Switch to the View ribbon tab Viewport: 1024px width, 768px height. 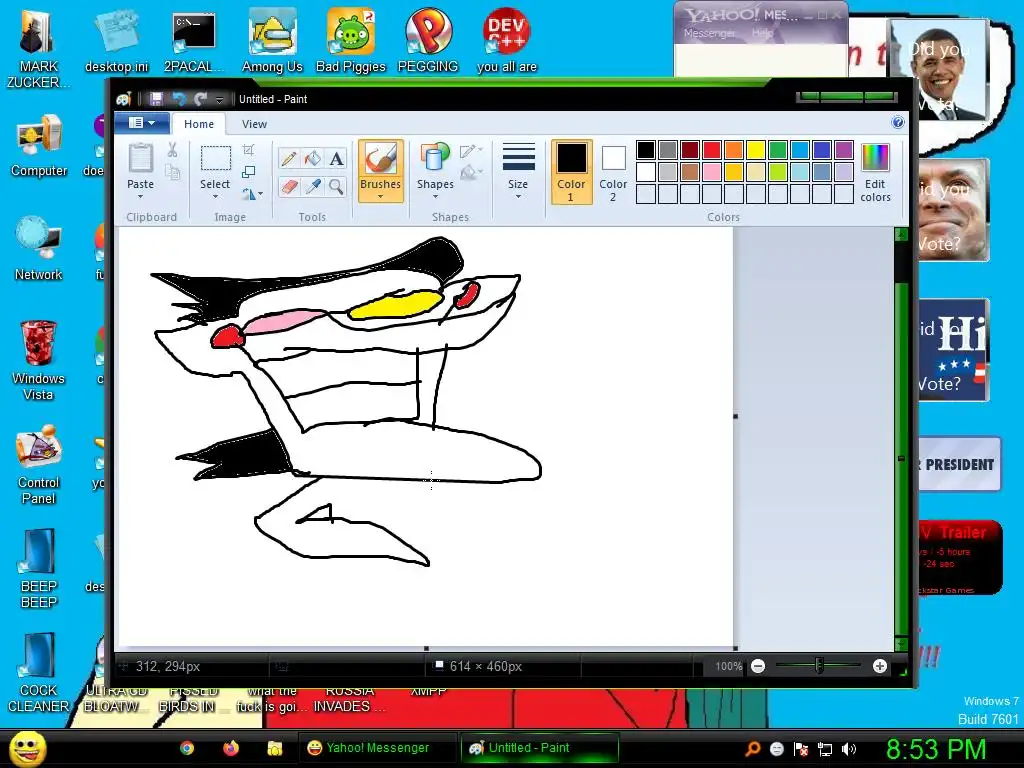[x=254, y=124]
